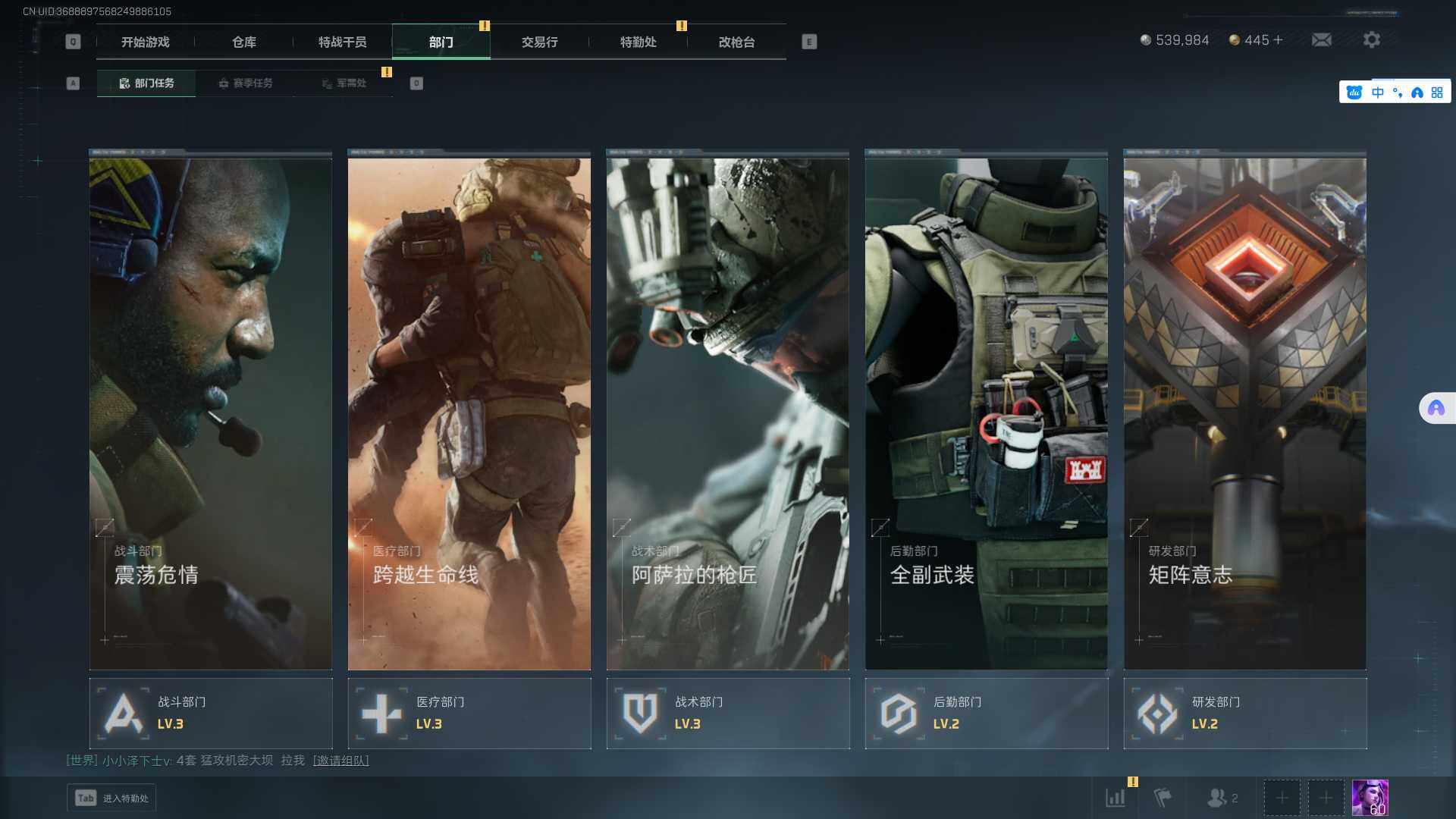This screenshot has width=1456, height=819.
Task: Open the 交易行 tab
Action: [539, 42]
